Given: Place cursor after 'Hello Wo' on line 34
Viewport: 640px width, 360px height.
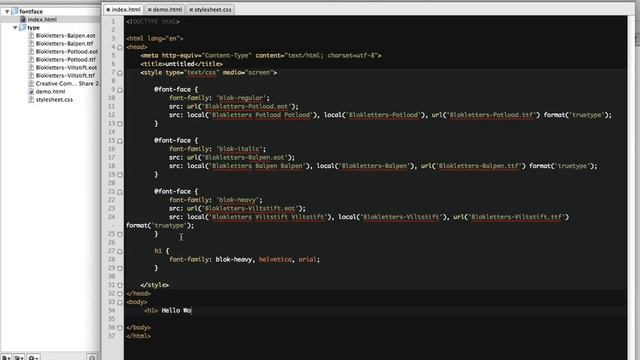Looking at the screenshot, I should [191, 311].
